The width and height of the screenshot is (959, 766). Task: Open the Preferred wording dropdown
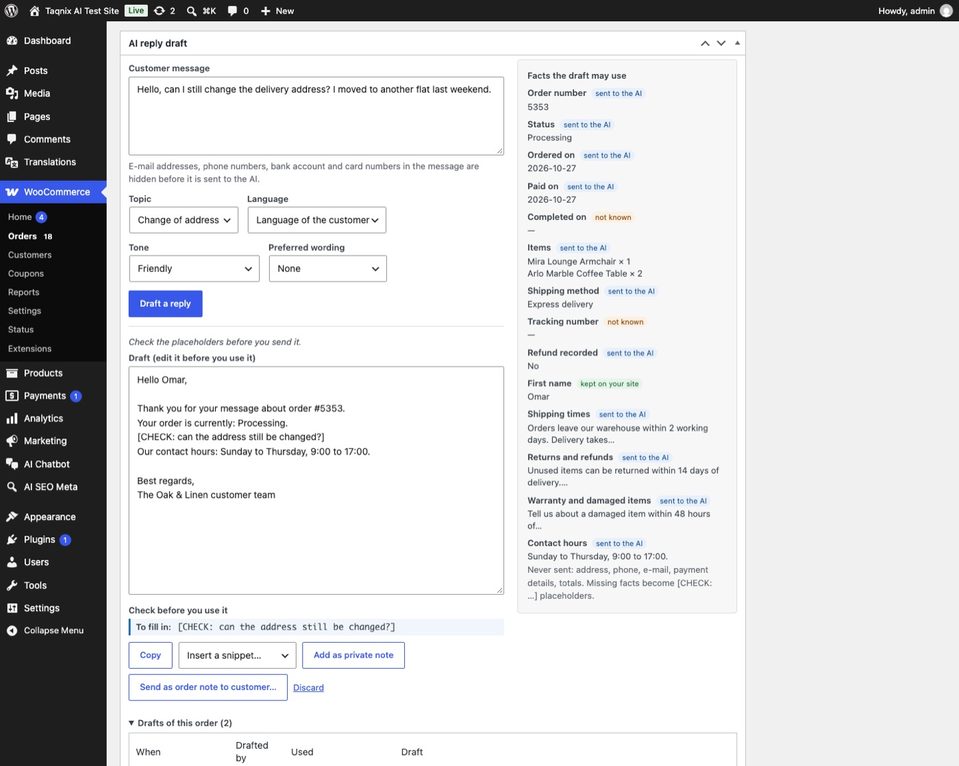pos(328,269)
